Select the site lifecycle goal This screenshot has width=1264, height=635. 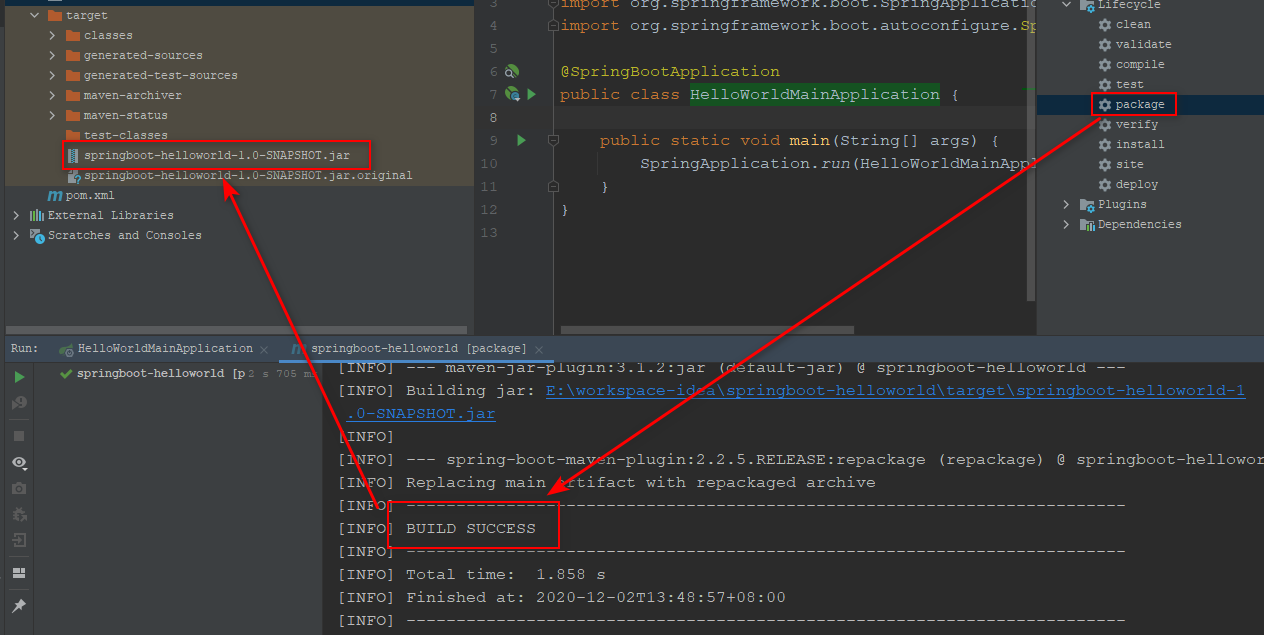click(1120, 164)
